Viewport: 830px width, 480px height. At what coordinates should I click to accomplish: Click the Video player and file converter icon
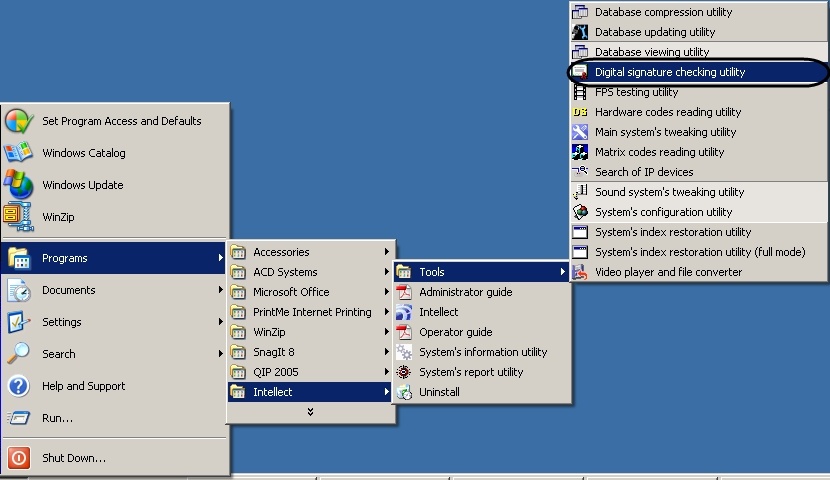pyautogui.click(x=580, y=272)
